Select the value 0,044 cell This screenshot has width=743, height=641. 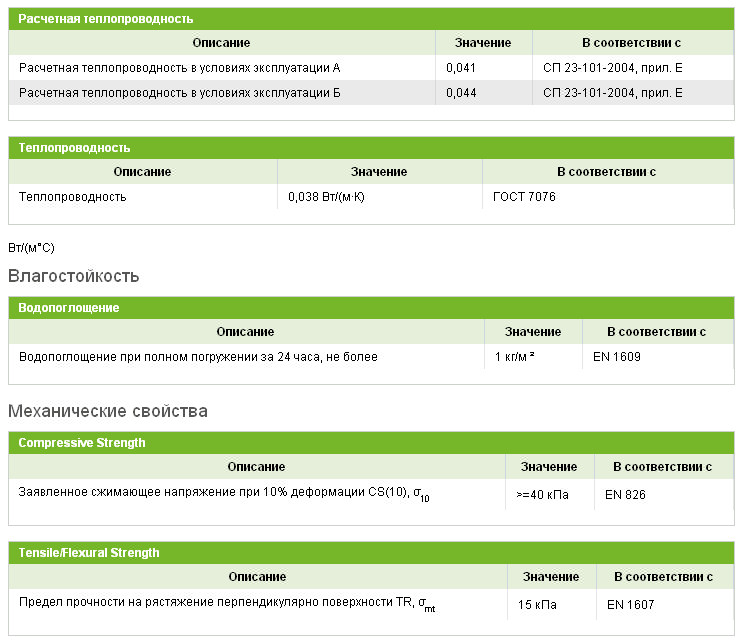pyautogui.click(x=461, y=93)
